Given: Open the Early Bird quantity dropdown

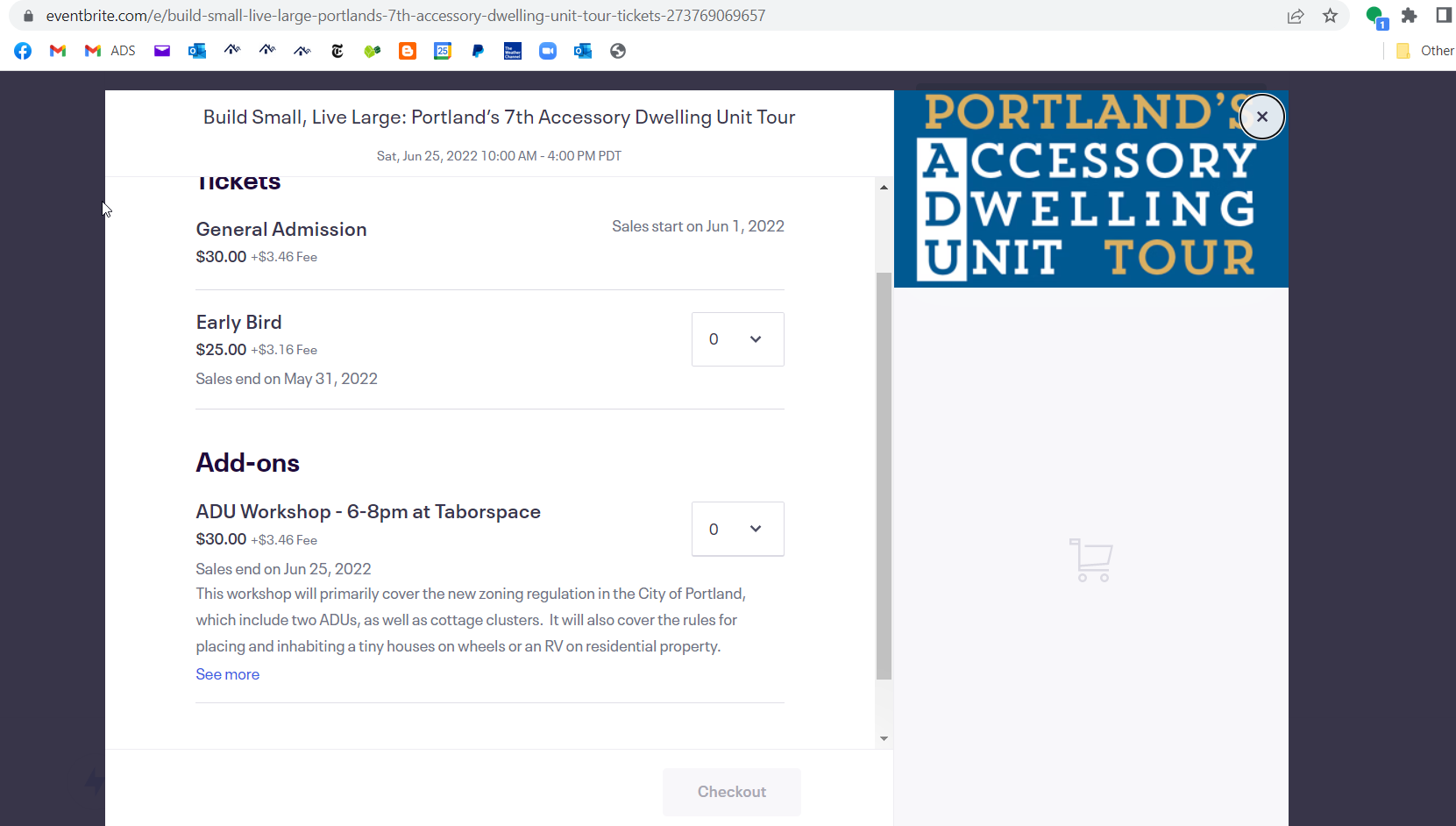Looking at the screenshot, I should click(x=737, y=339).
